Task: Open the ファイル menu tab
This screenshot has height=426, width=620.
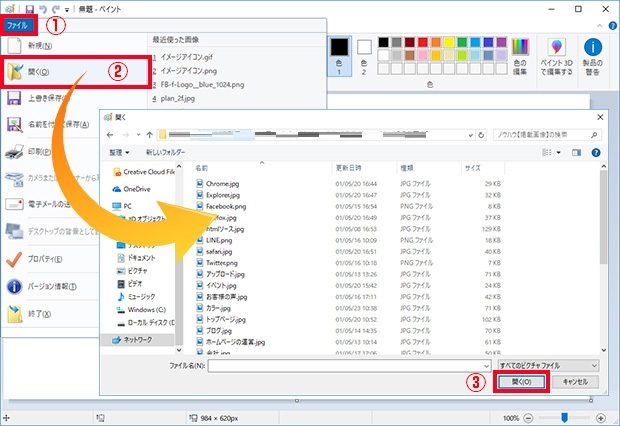Action: point(19,25)
